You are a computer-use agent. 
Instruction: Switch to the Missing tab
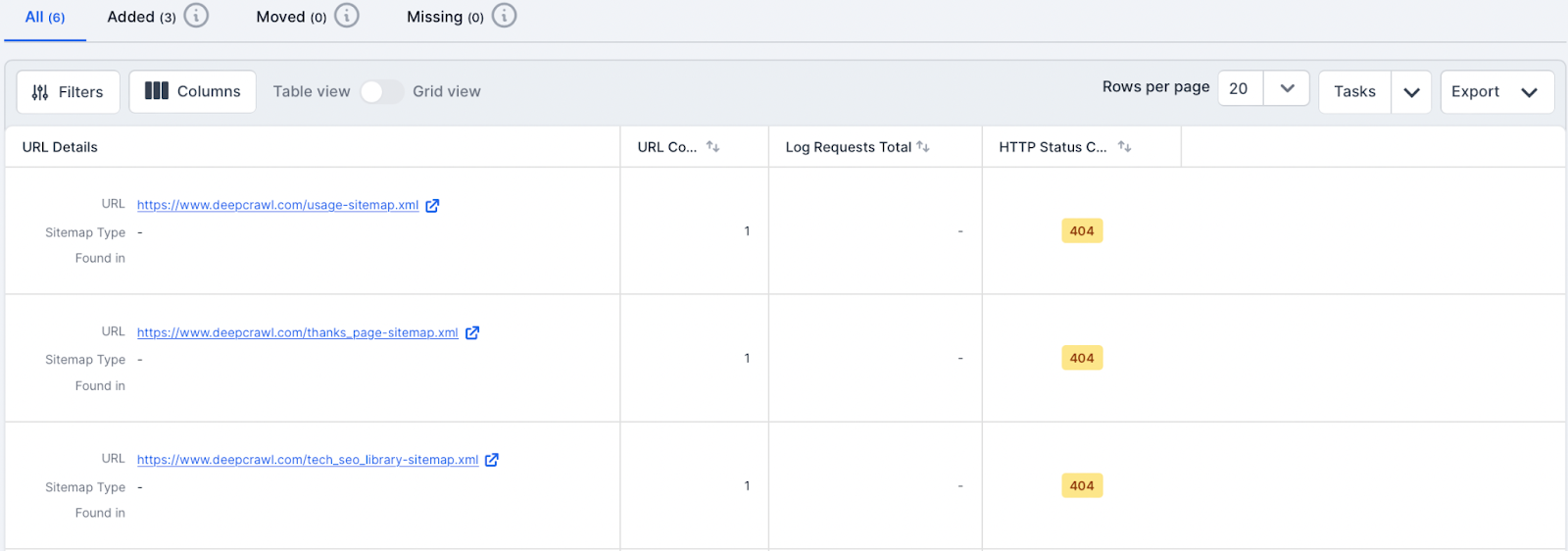coord(444,17)
